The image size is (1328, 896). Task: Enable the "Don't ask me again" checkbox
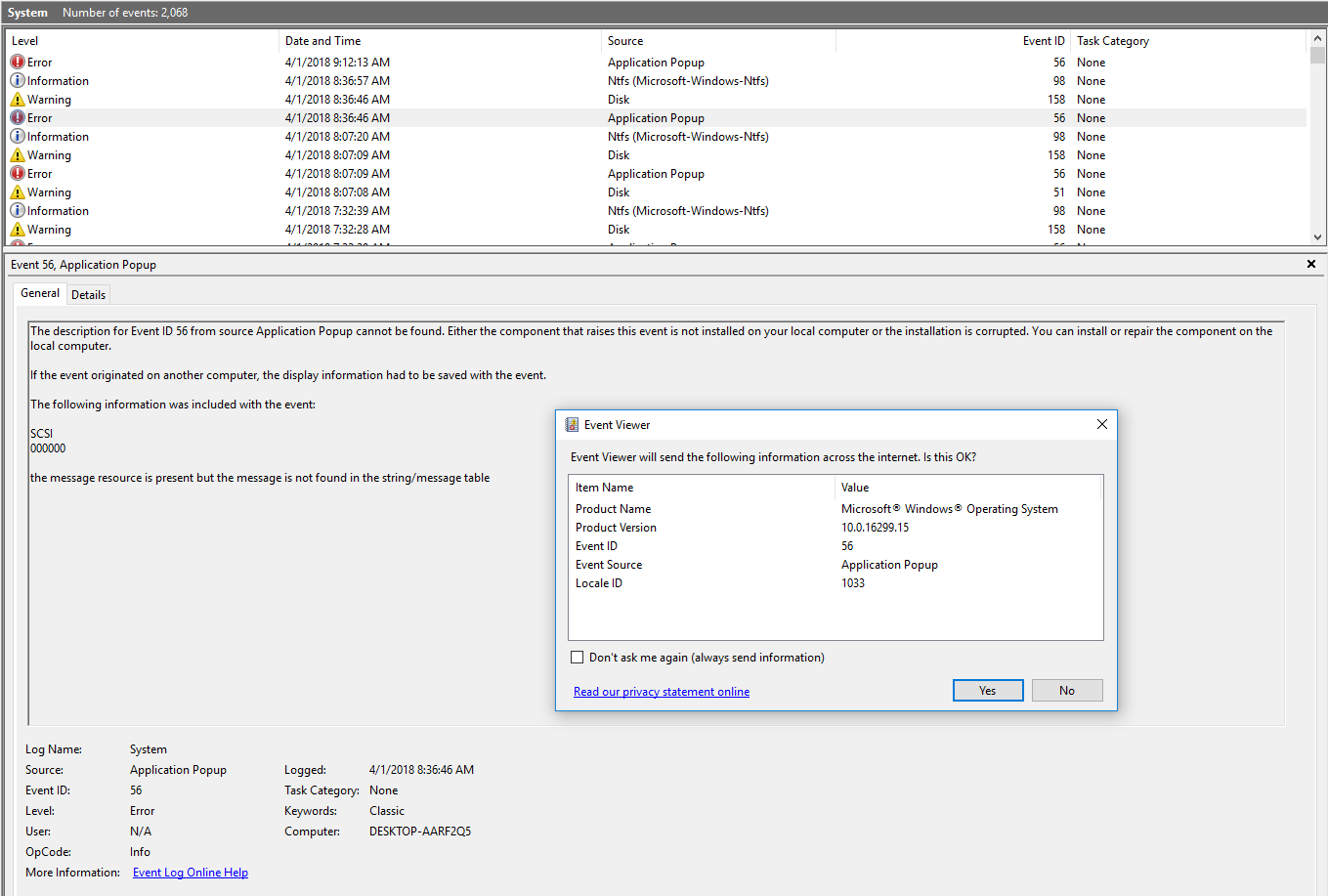578,658
